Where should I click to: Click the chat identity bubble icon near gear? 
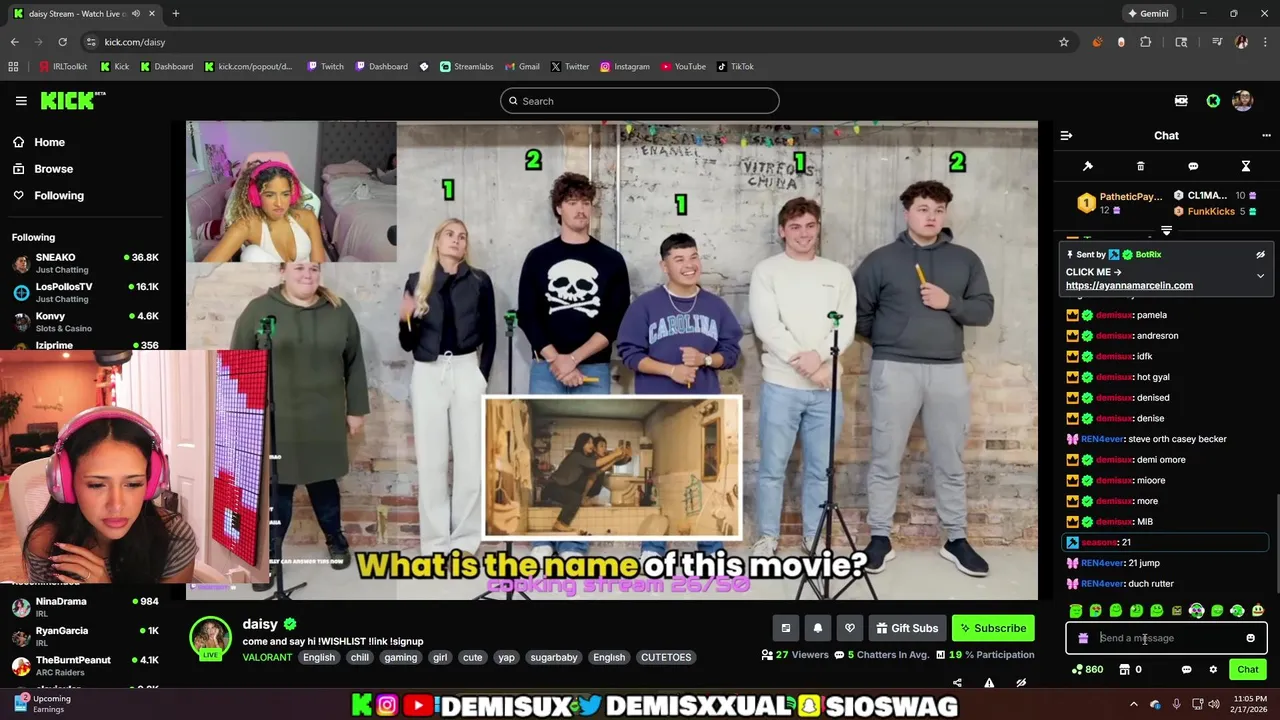[1187, 670]
